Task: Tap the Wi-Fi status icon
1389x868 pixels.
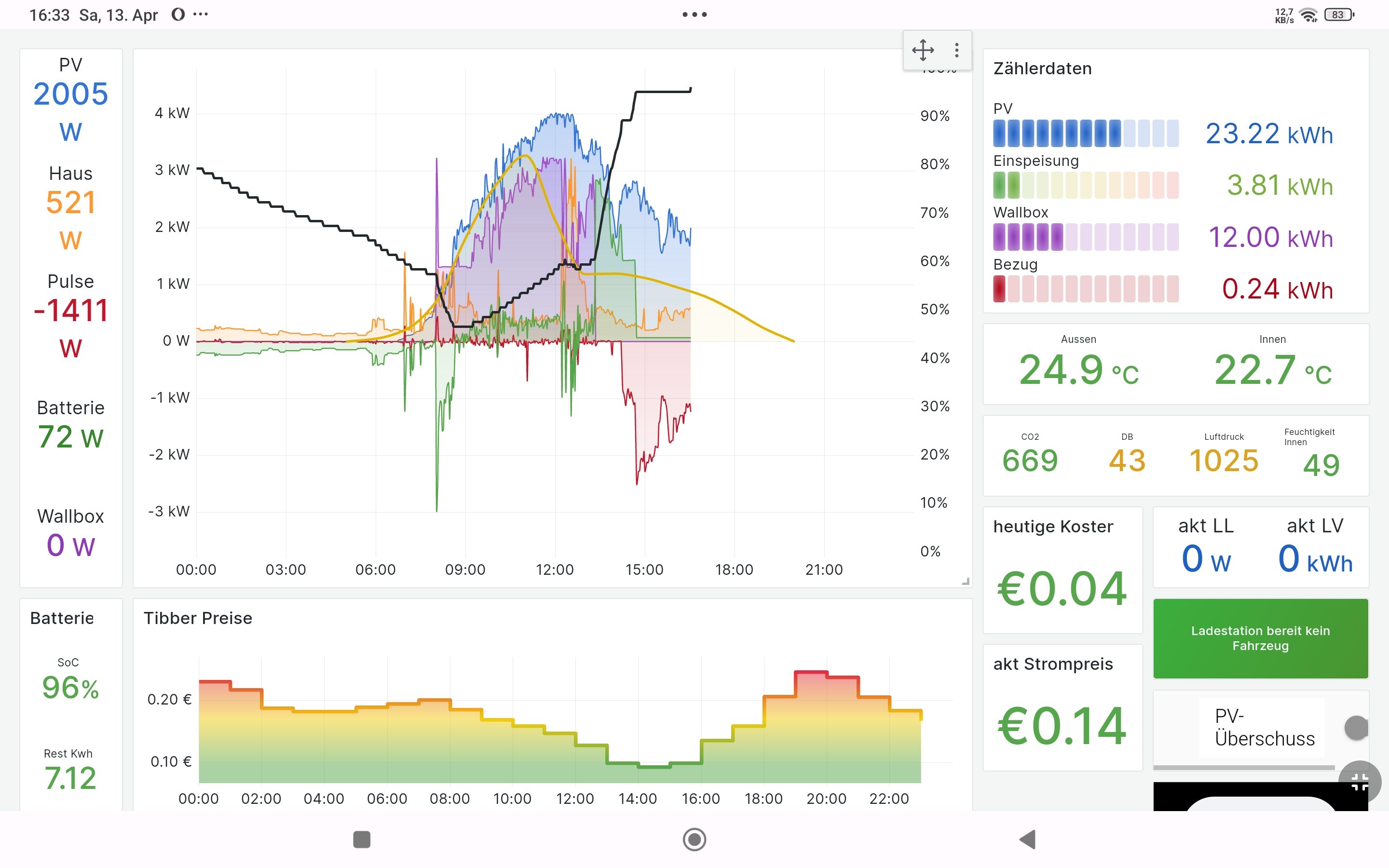Action: click(1308, 15)
